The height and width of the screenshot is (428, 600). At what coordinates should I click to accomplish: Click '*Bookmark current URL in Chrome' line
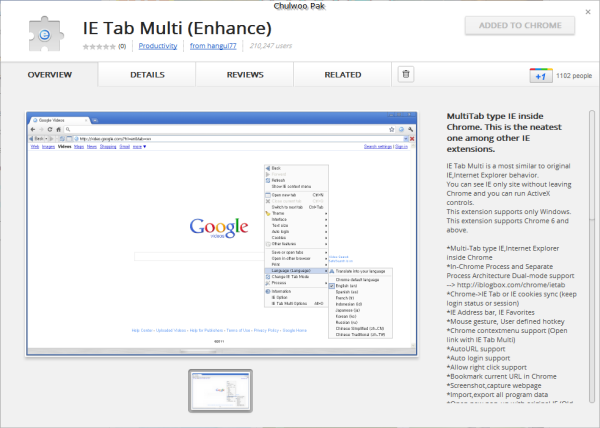(501, 376)
